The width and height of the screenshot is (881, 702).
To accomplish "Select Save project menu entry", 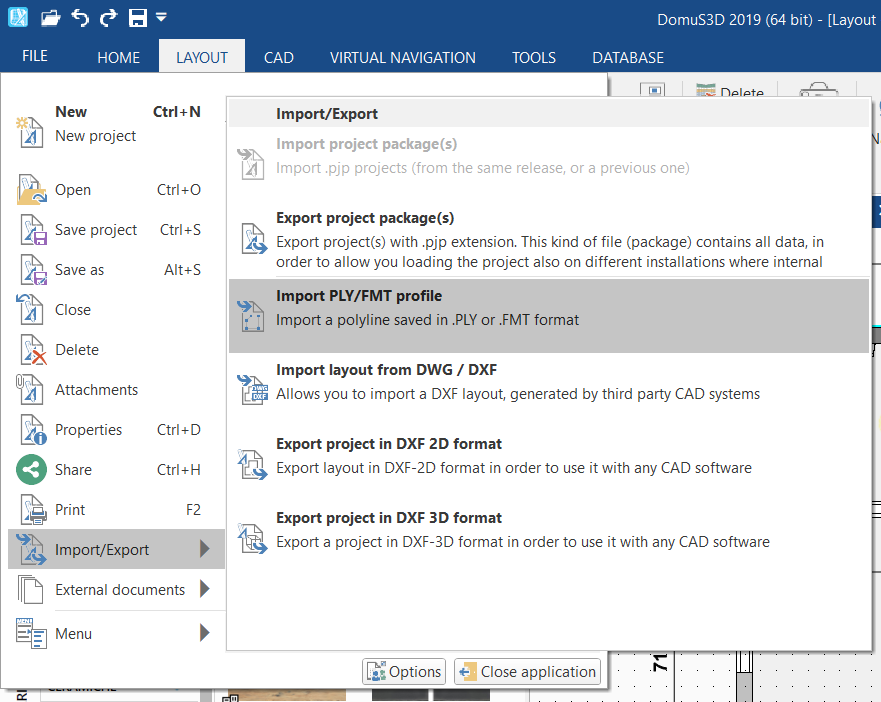I will point(116,230).
